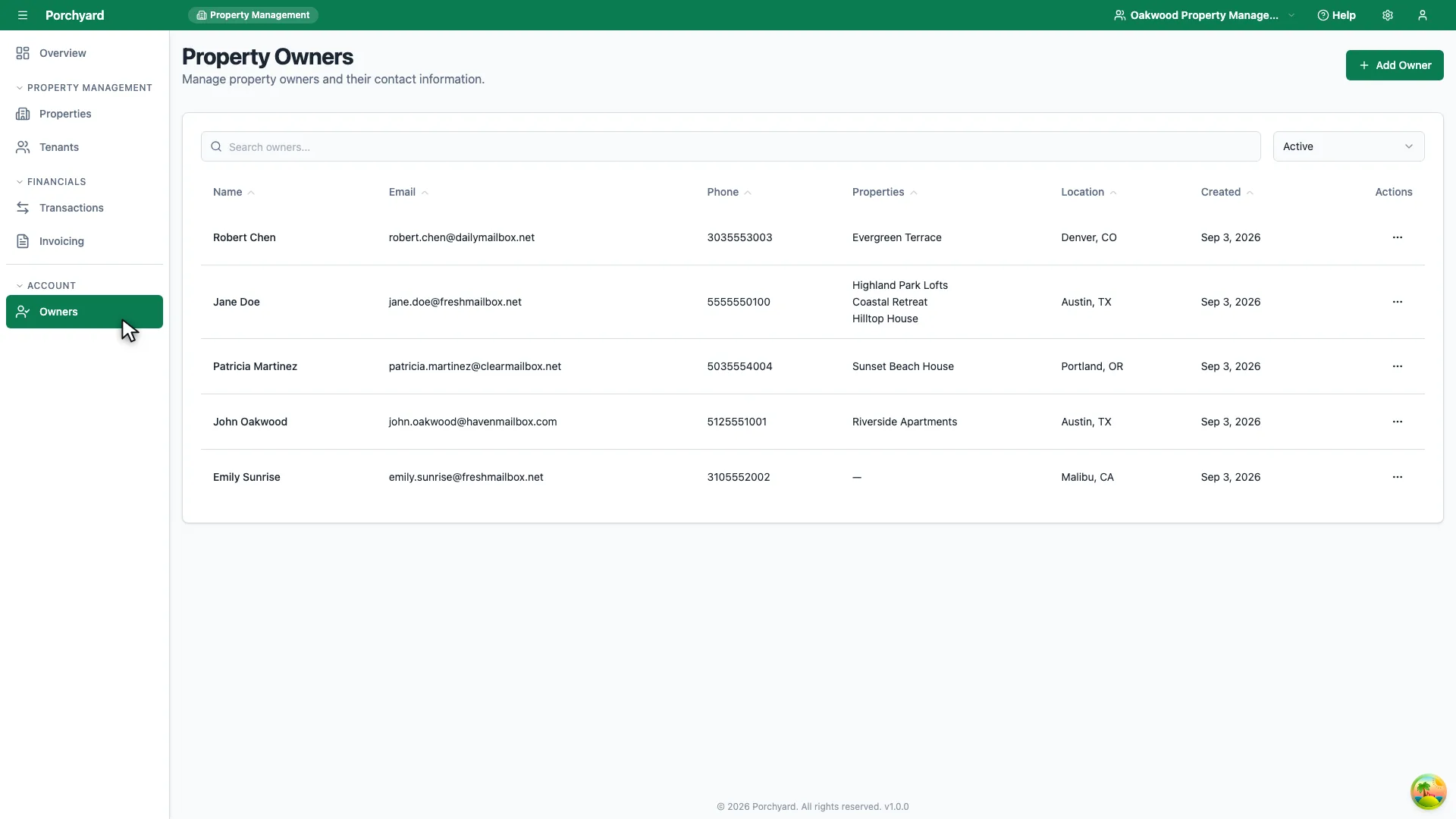The height and width of the screenshot is (819, 1456).
Task: Focus the Search owners input field
Action: click(730, 146)
